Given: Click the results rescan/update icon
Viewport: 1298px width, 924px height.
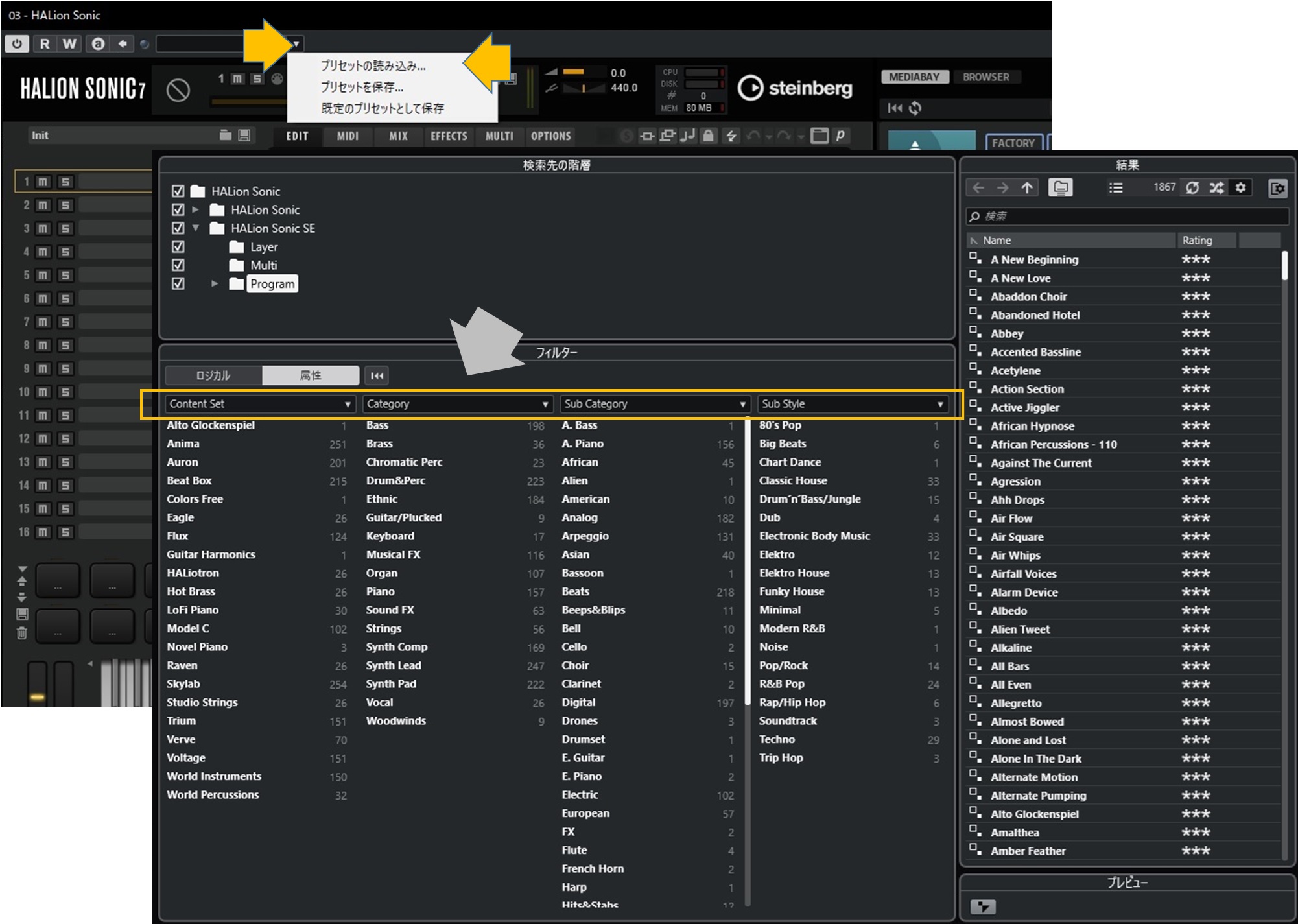Looking at the screenshot, I should coord(1192,188).
